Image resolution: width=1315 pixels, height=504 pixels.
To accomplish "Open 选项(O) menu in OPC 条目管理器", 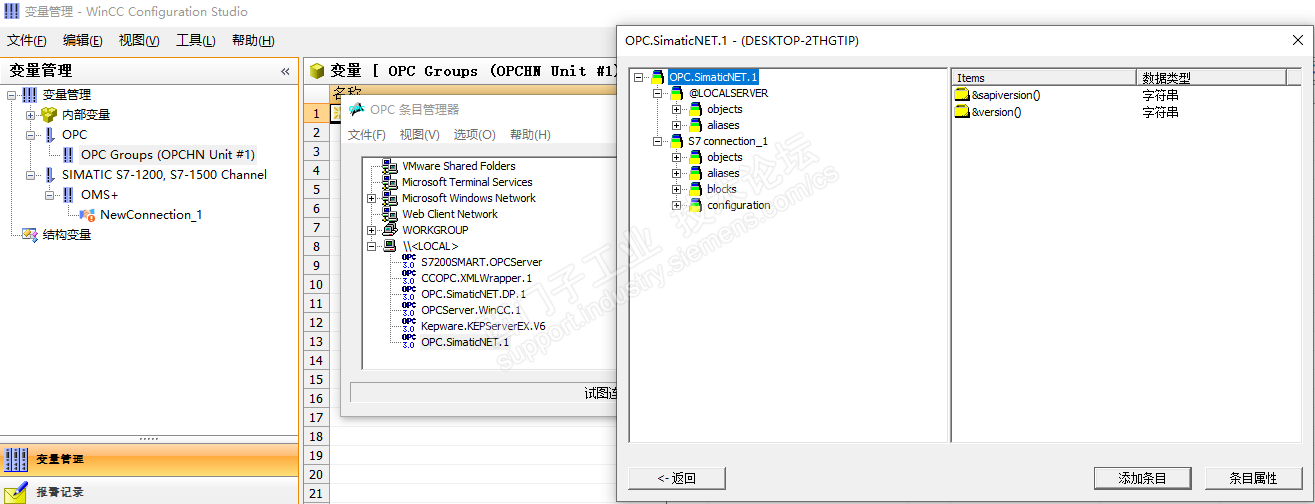I will 474,135.
